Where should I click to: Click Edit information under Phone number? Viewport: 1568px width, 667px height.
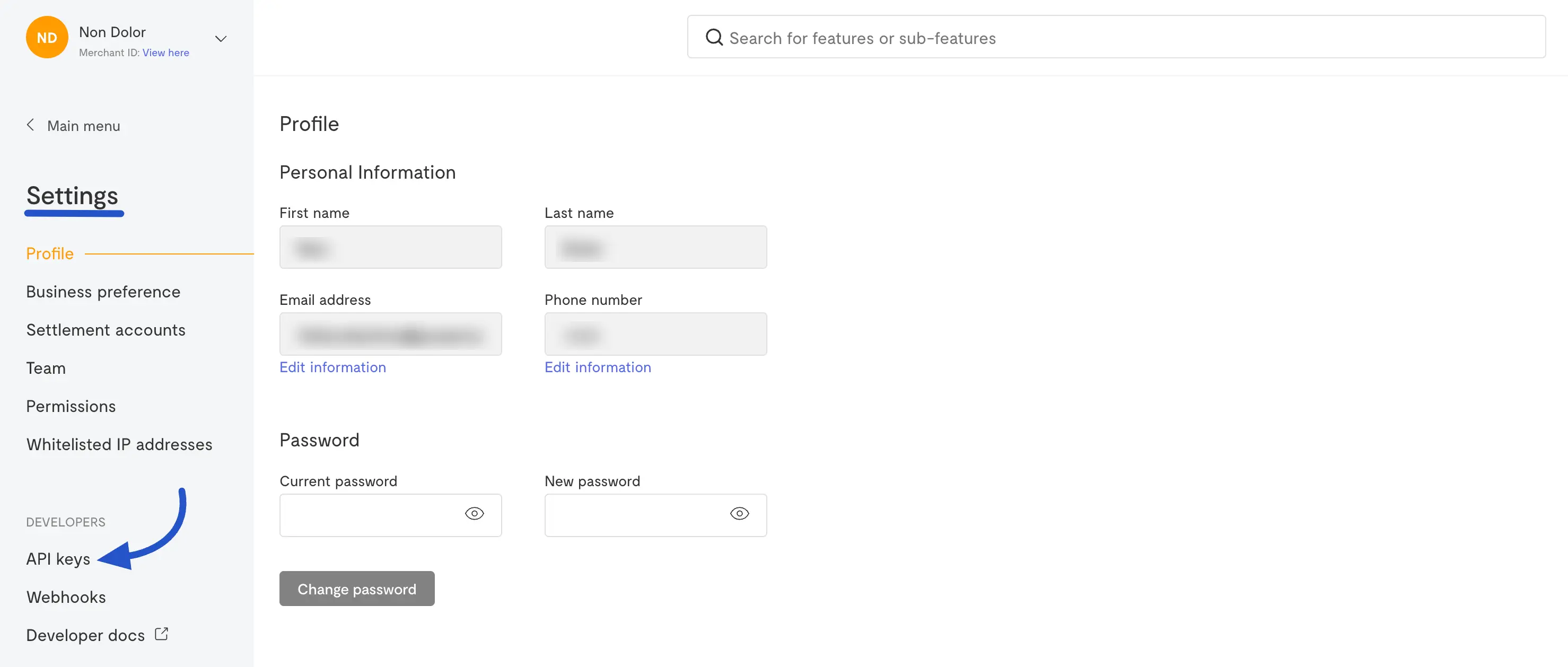coord(597,367)
